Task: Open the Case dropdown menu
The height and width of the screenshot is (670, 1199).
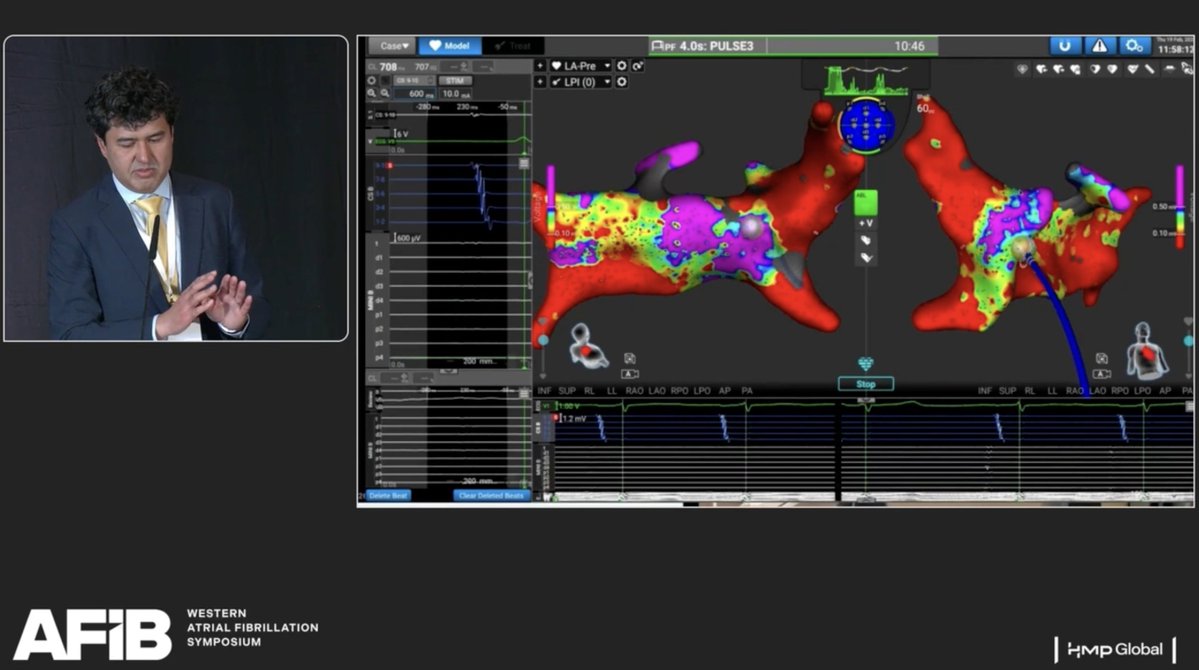Action: click(x=393, y=46)
